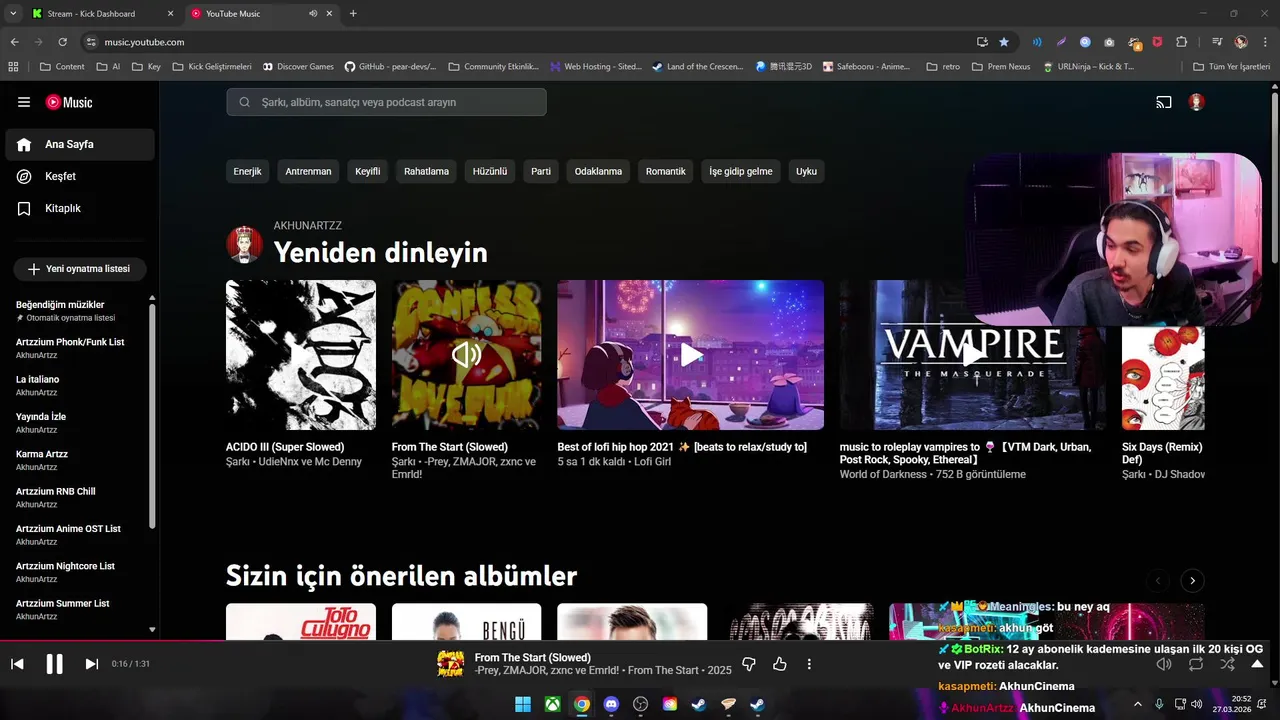Reload the current page

click(x=62, y=42)
